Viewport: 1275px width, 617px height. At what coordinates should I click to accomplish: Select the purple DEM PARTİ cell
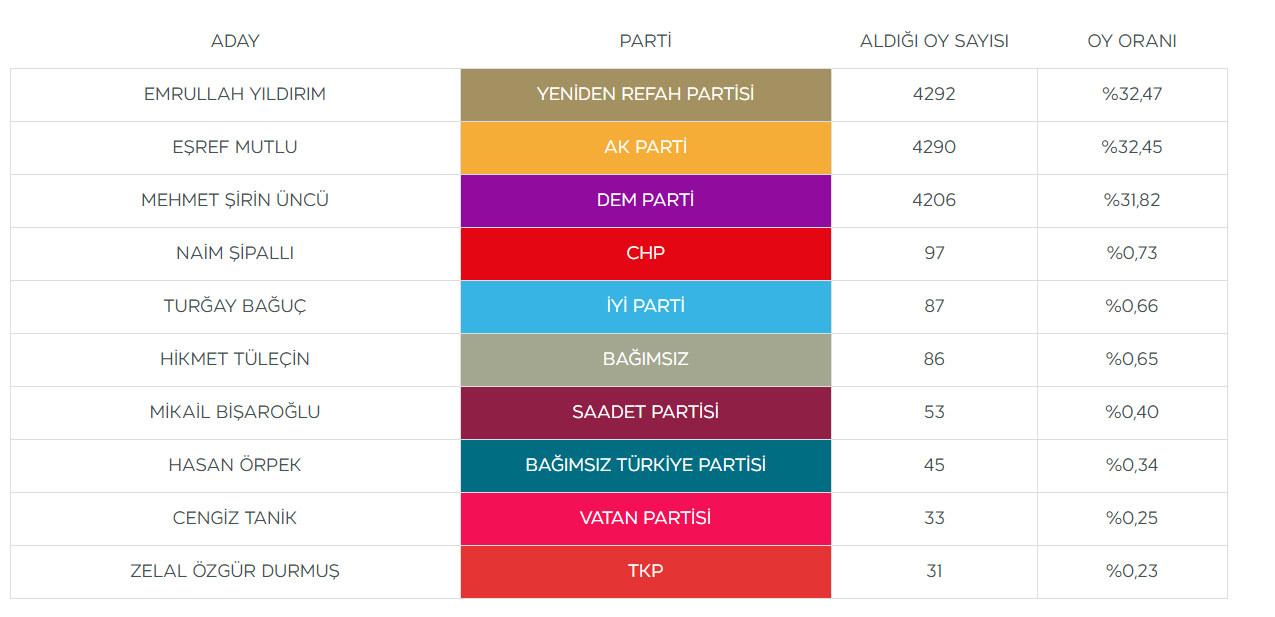click(x=645, y=200)
